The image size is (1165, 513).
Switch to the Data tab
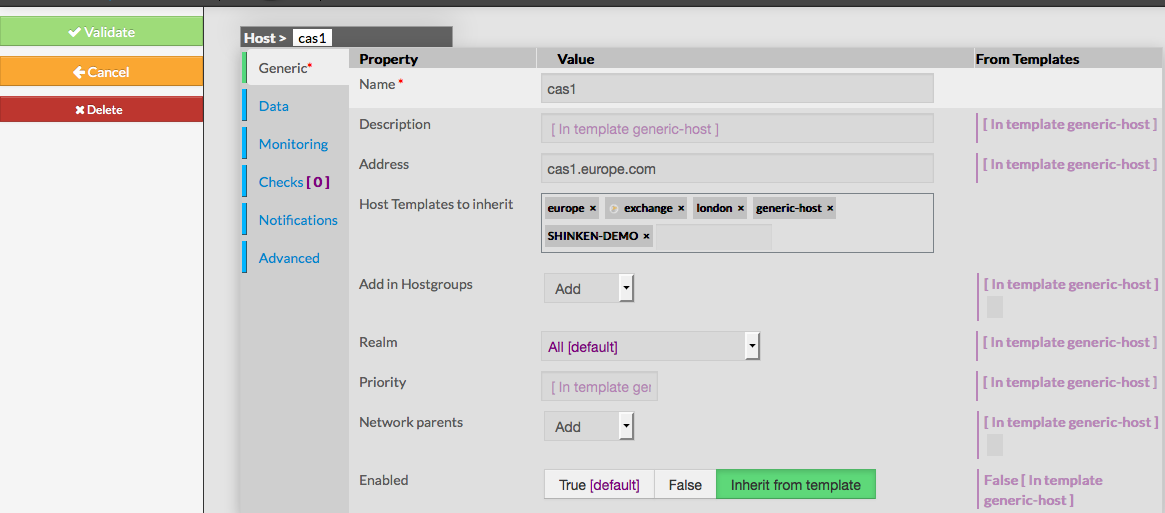[x=273, y=106]
